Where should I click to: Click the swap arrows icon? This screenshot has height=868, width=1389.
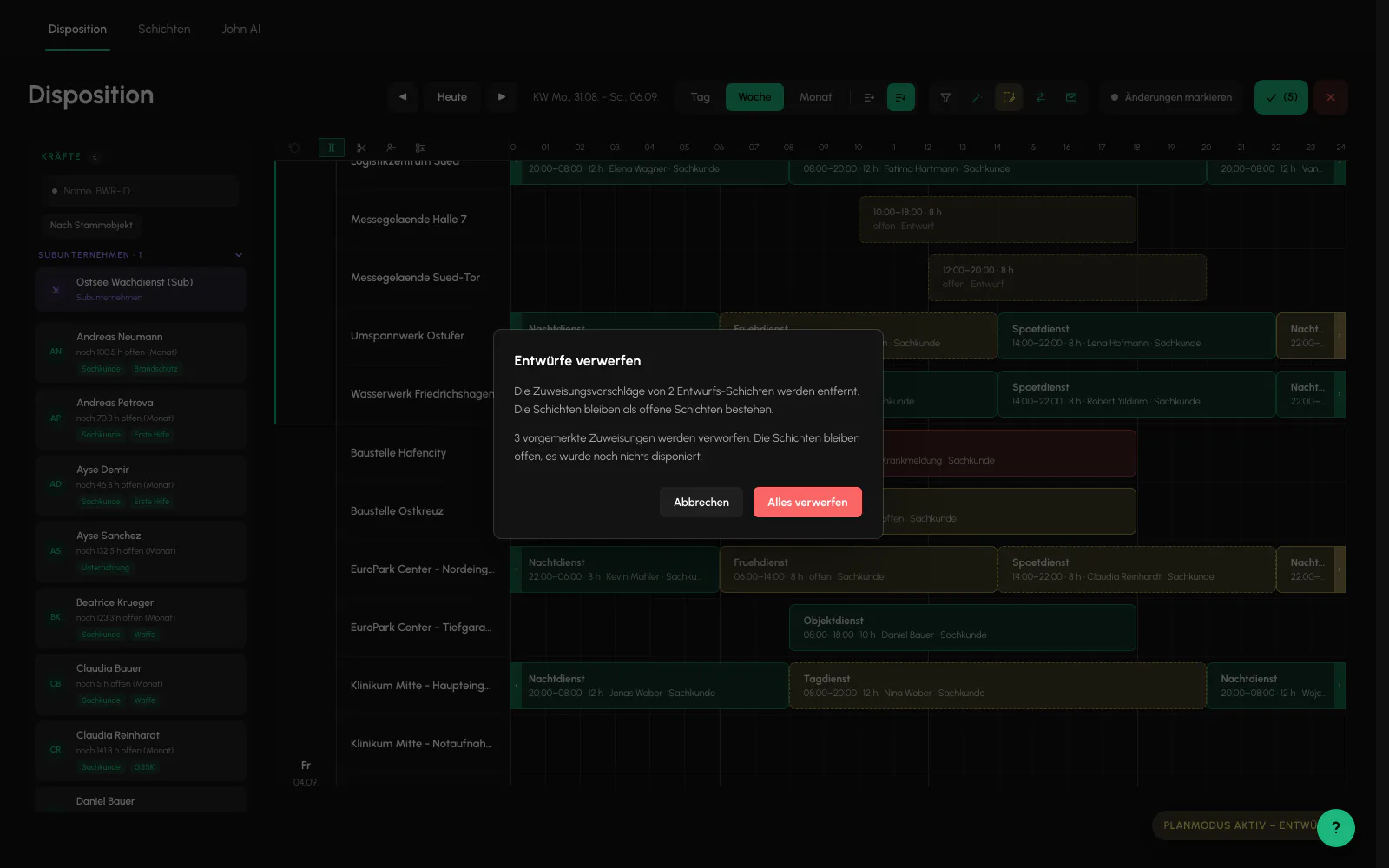(x=1040, y=97)
